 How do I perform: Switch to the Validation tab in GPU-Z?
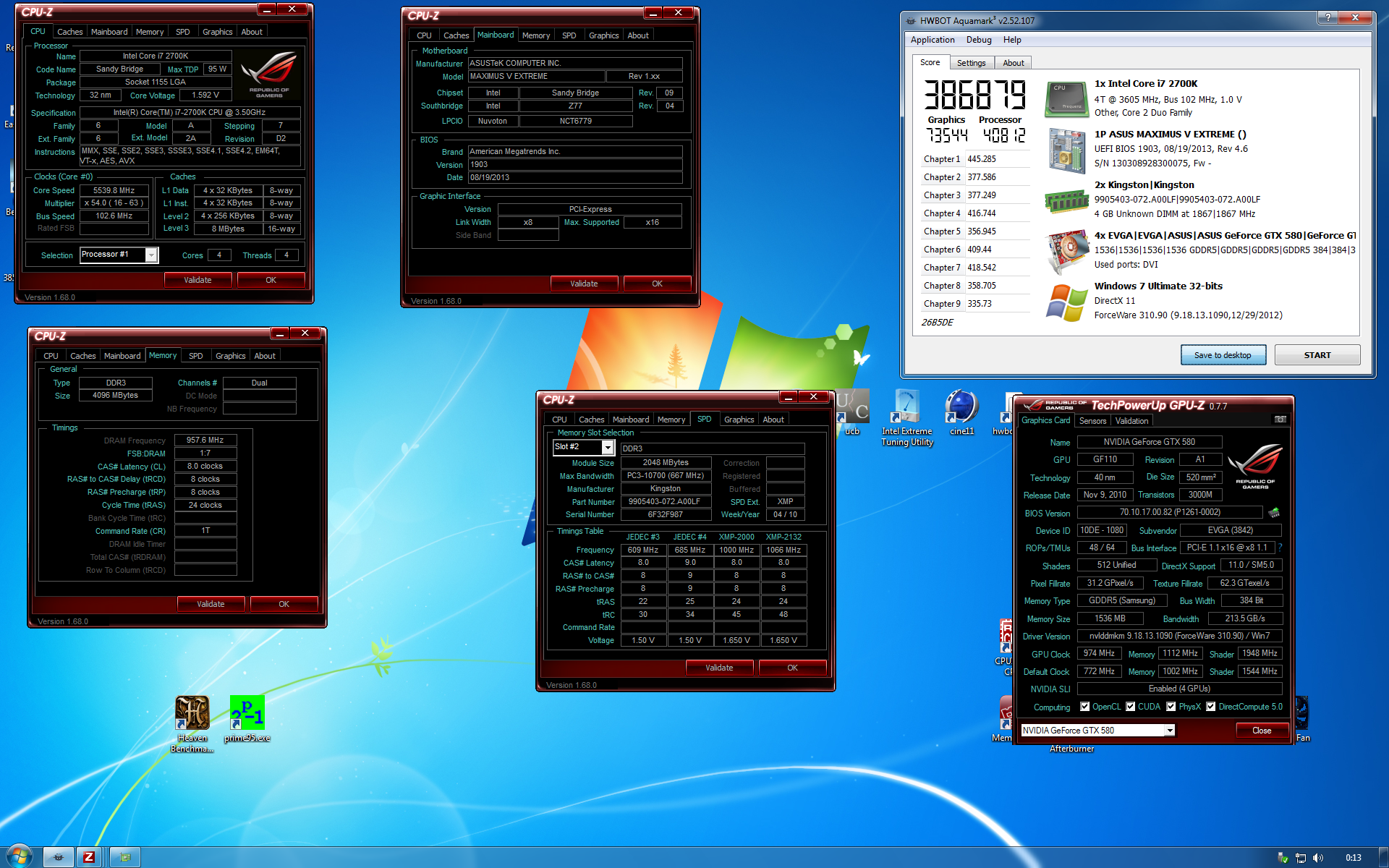1131,421
